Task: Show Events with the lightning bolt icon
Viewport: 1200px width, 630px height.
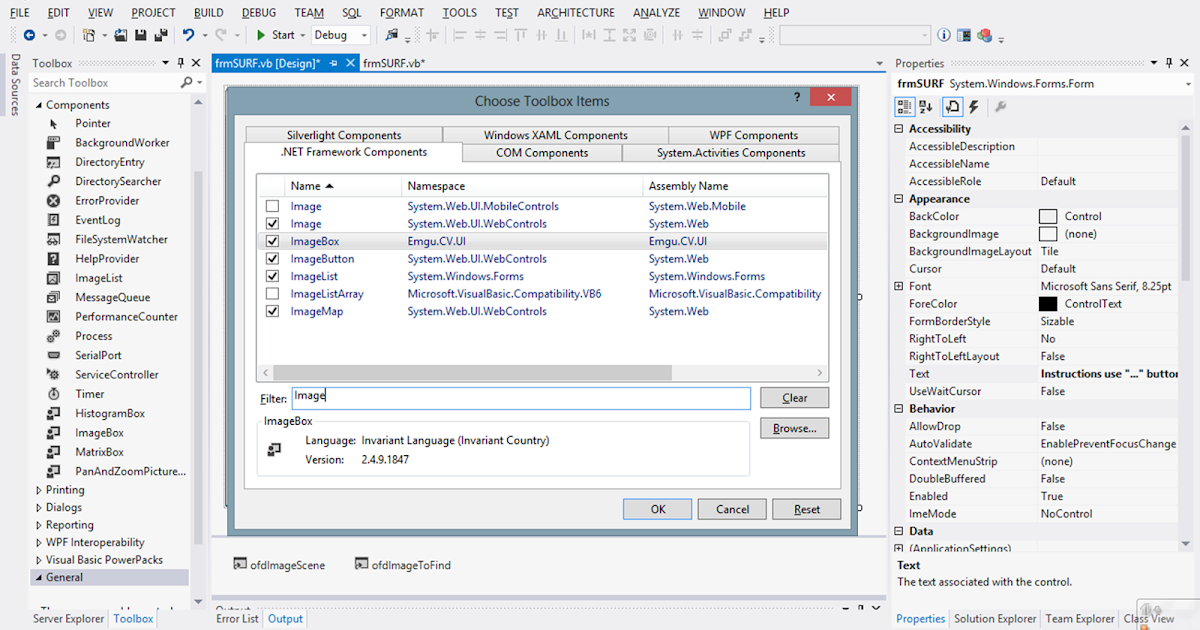Action: (x=974, y=106)
